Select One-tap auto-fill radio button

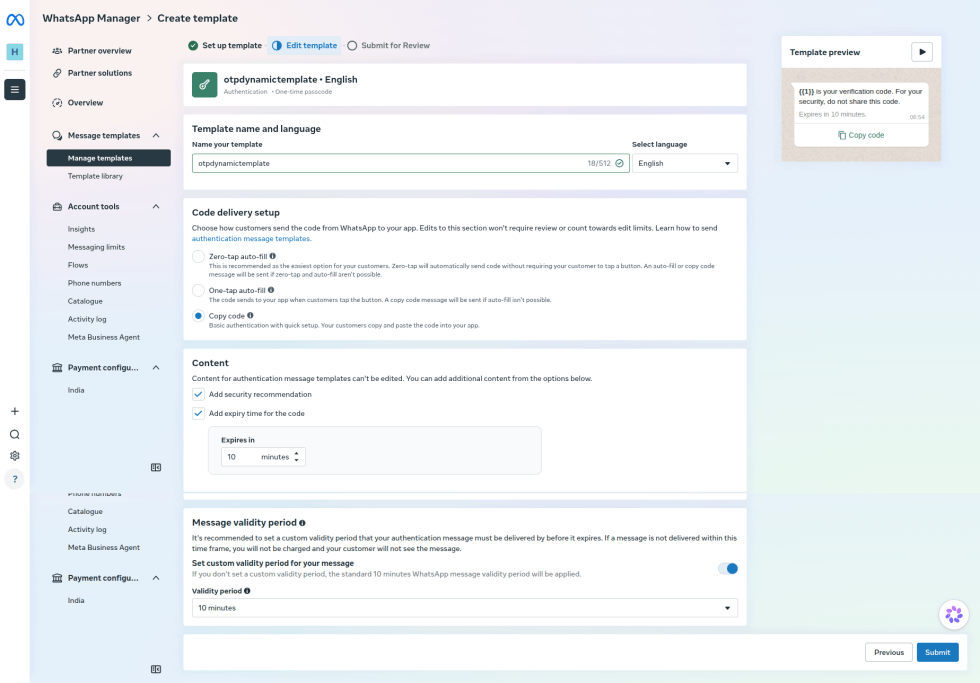198,290
